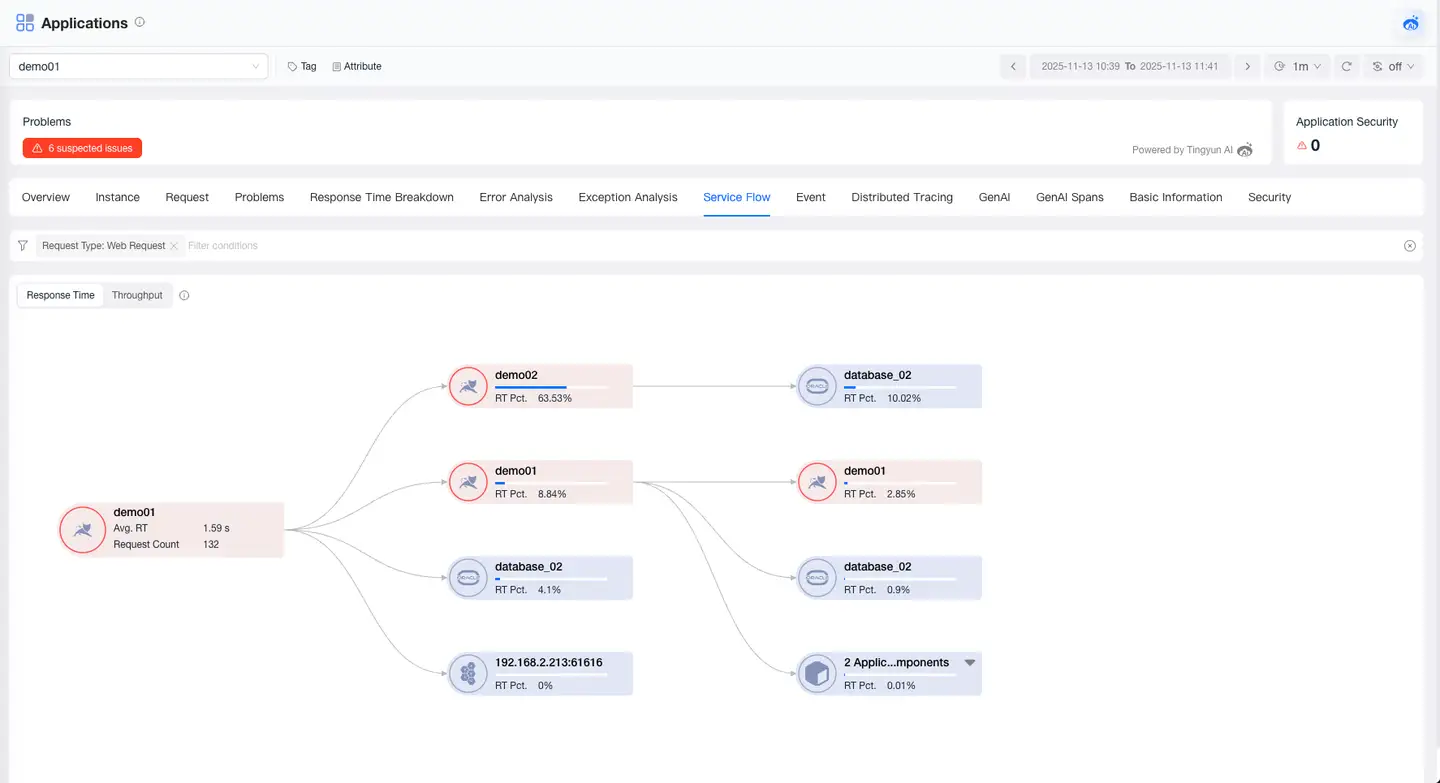Switch to the Throughput view
Screen dimensions: 1440x783
(x=137, y=295)
